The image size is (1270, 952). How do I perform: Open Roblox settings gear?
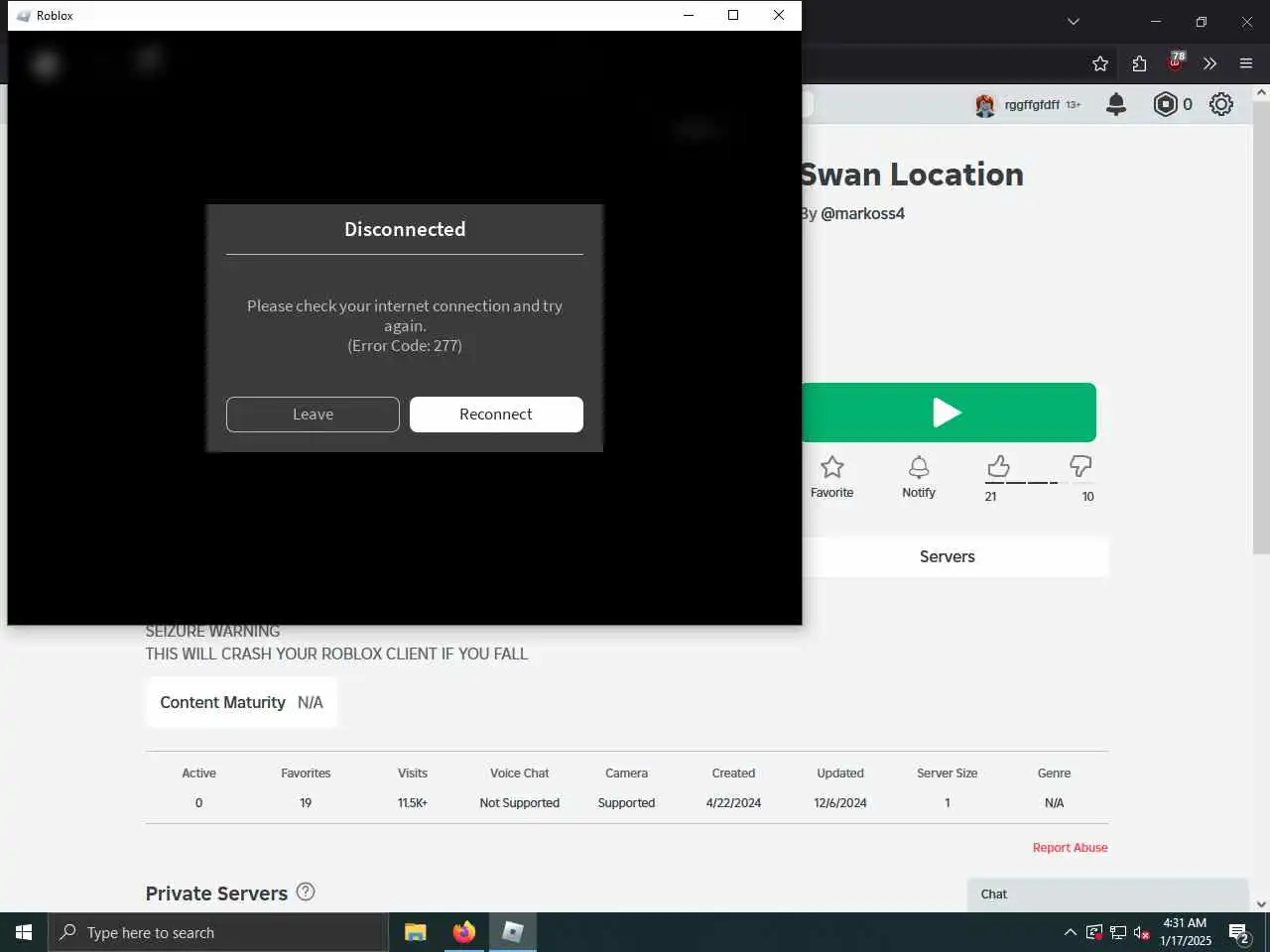click(1221, 104)
